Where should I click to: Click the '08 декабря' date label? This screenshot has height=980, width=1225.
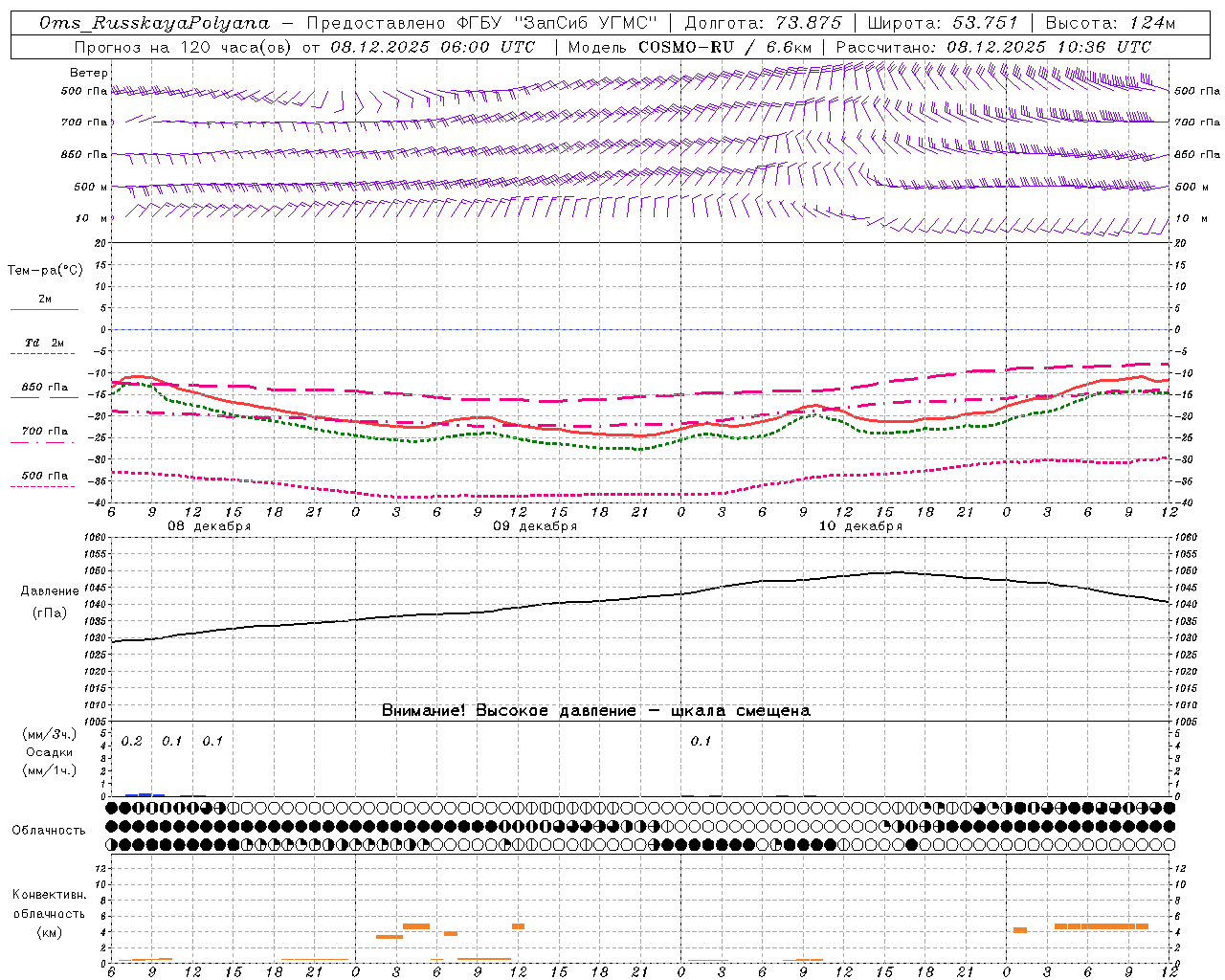210,526
